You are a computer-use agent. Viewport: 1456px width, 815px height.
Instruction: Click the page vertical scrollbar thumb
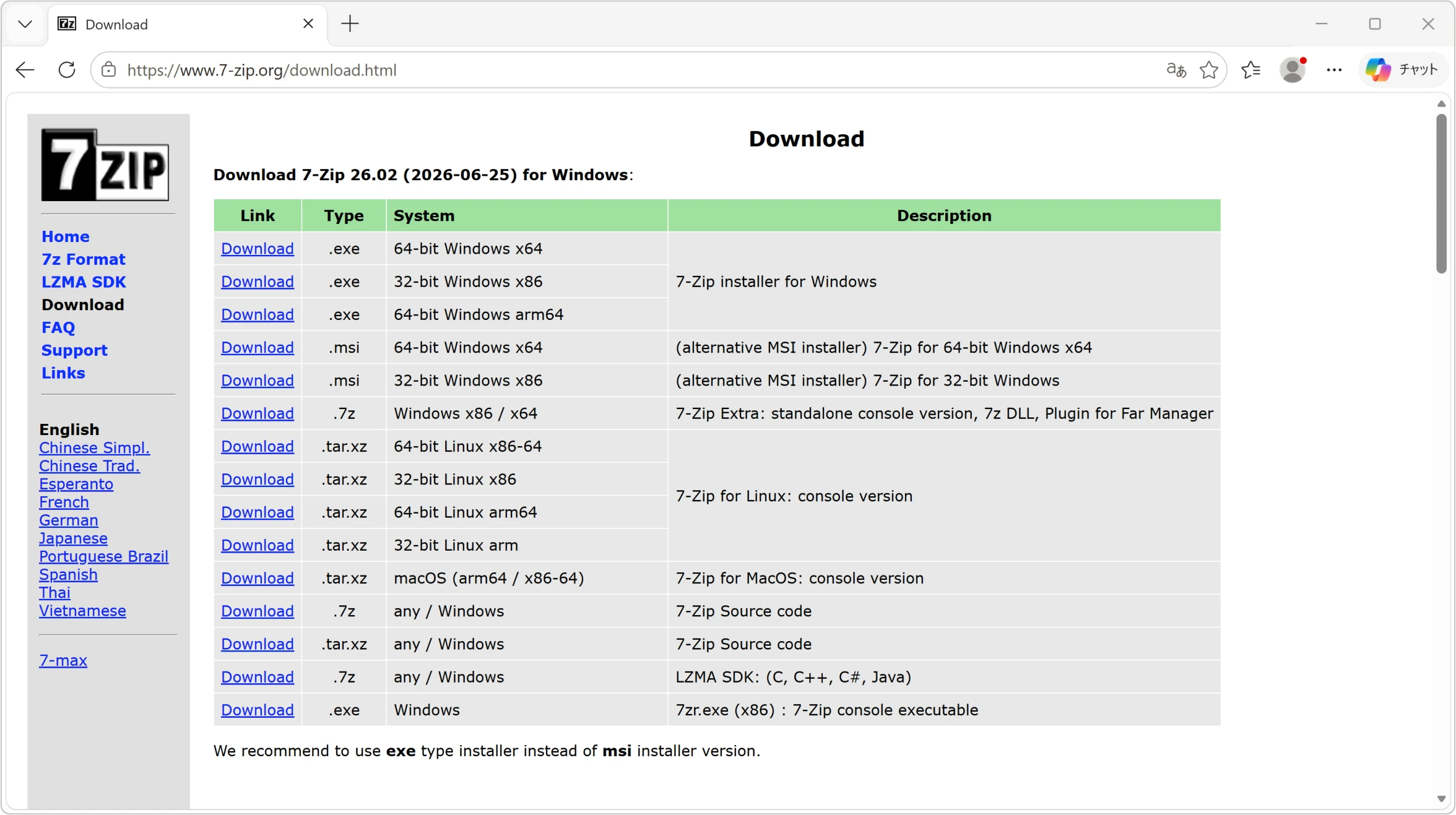pos(1441,193)
